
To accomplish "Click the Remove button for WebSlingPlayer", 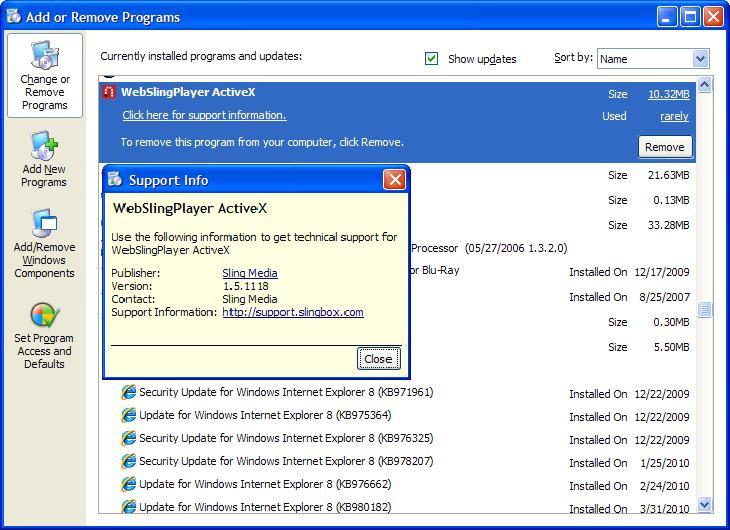I will coord(665,147).
